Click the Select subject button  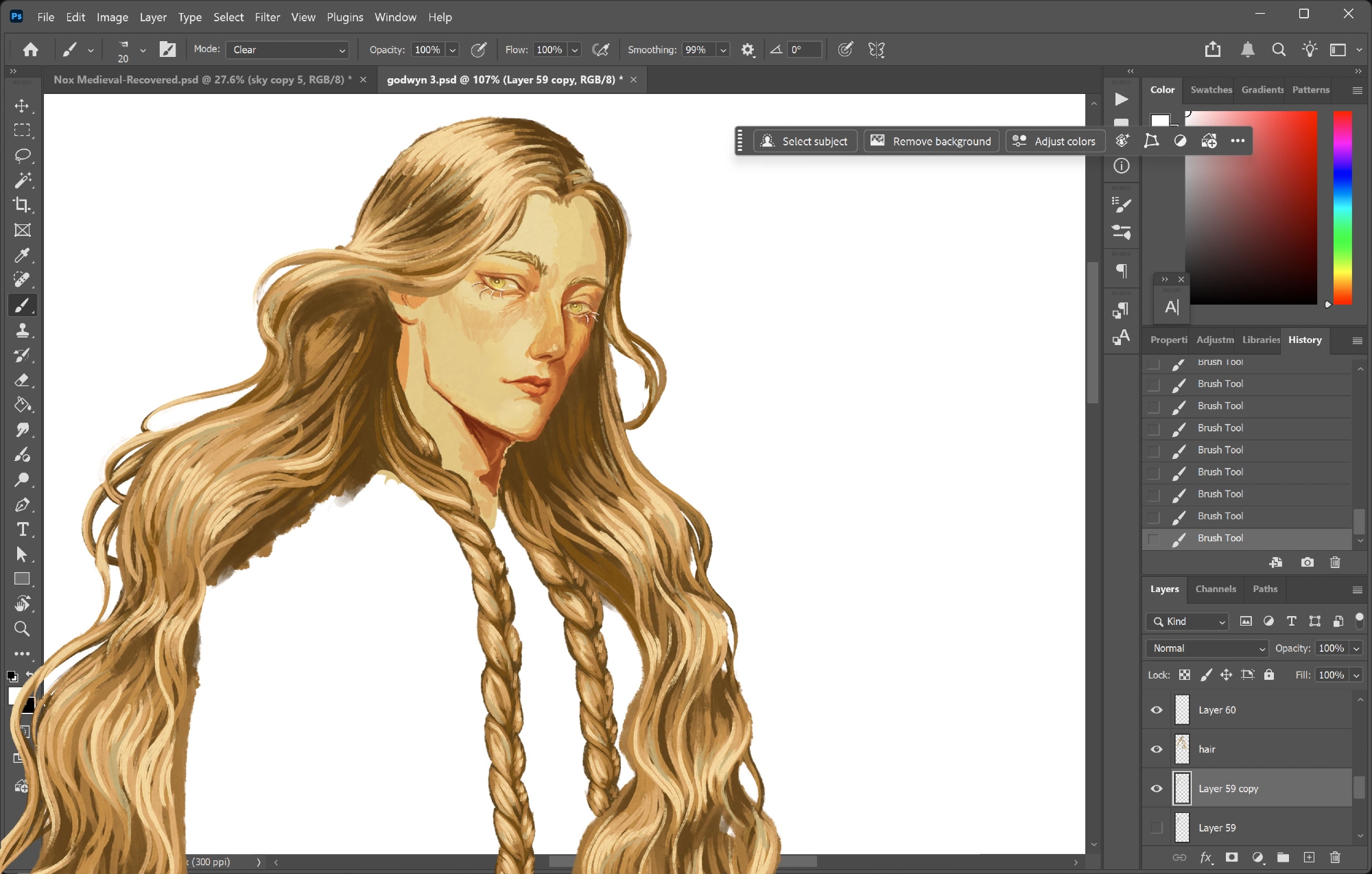pos(805,141)
